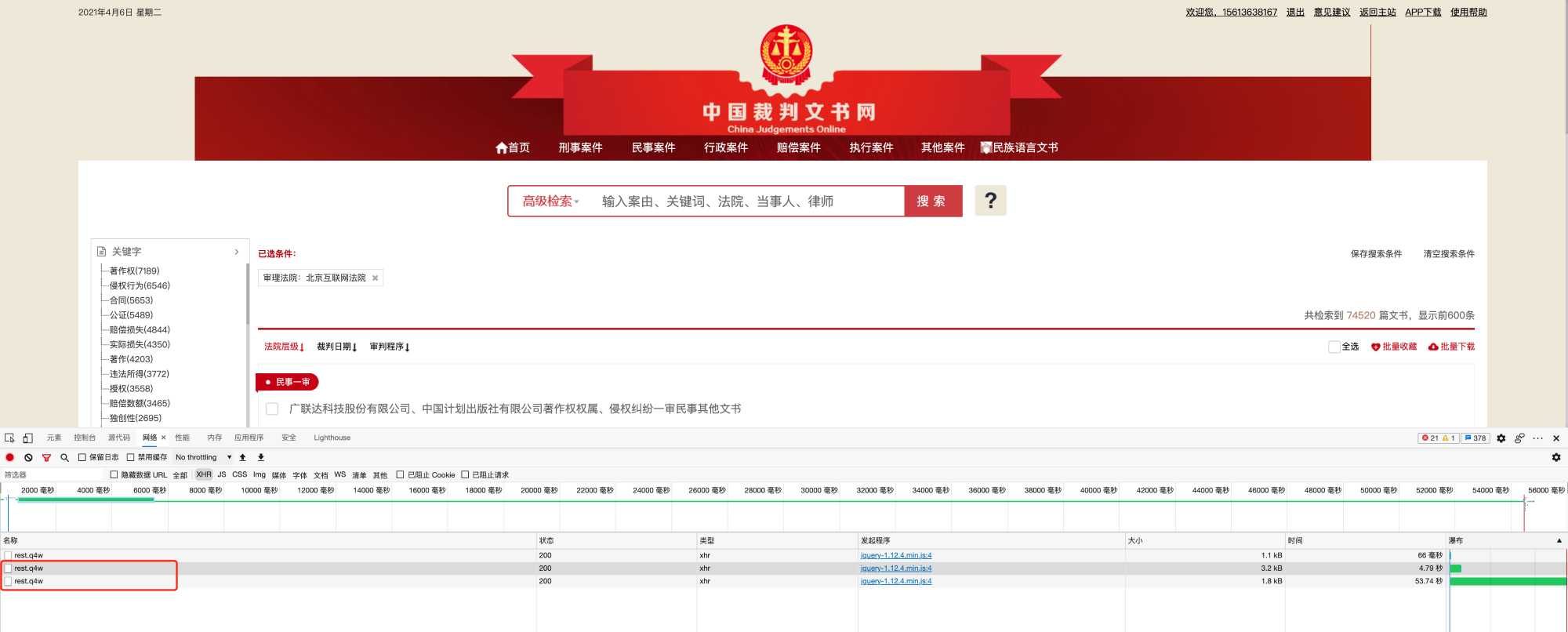Expand the 关键字 sidebar panel chevron
Image resolution: width=1568 pixels, height=632 pixels.
[237, 252]
